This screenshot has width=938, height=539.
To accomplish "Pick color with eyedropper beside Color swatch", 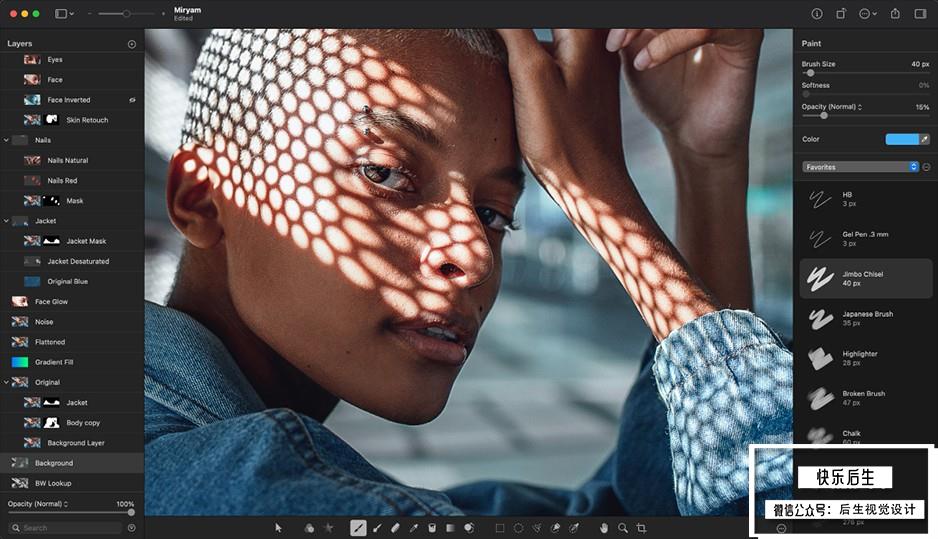I will pos(924,139).
